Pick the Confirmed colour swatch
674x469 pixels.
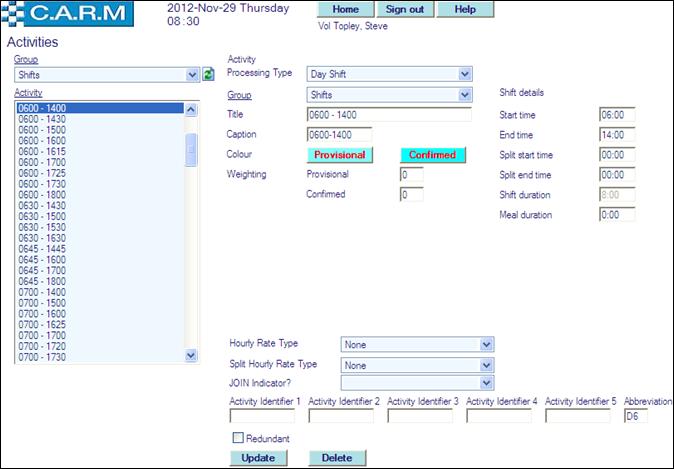coord(432,155)
